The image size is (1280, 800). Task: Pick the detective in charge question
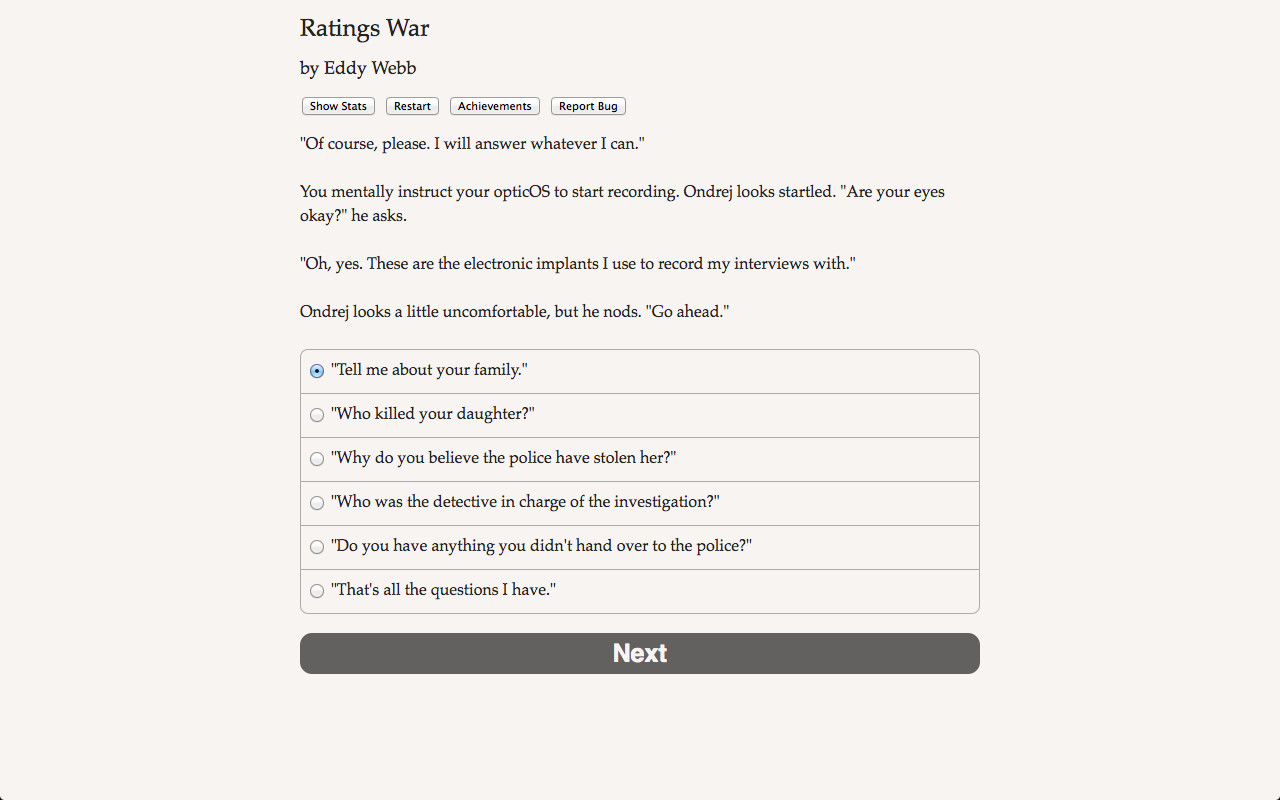pos(316,503)
